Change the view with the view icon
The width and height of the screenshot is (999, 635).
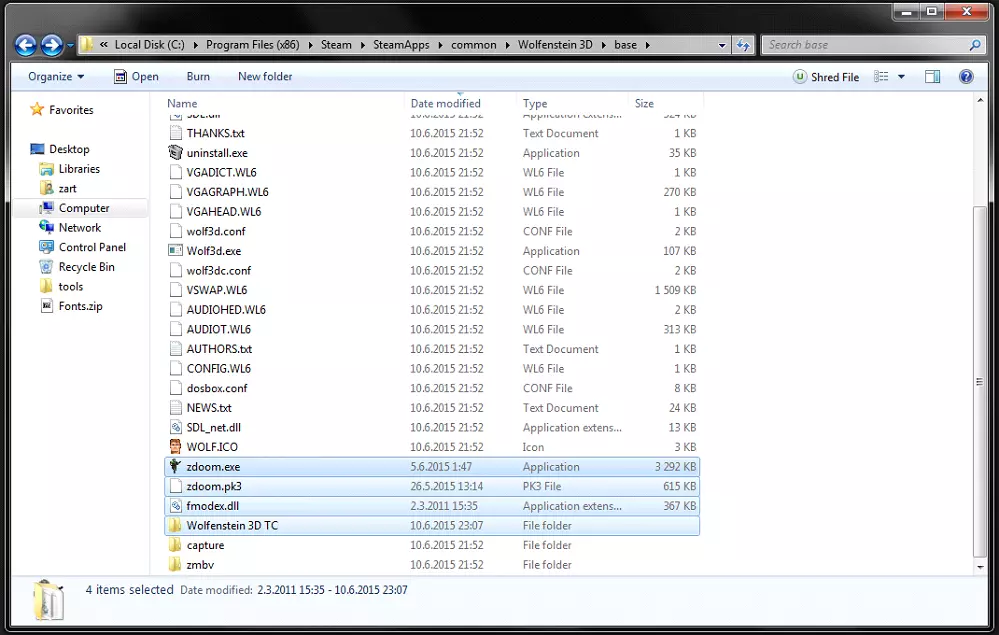(881, 77)
